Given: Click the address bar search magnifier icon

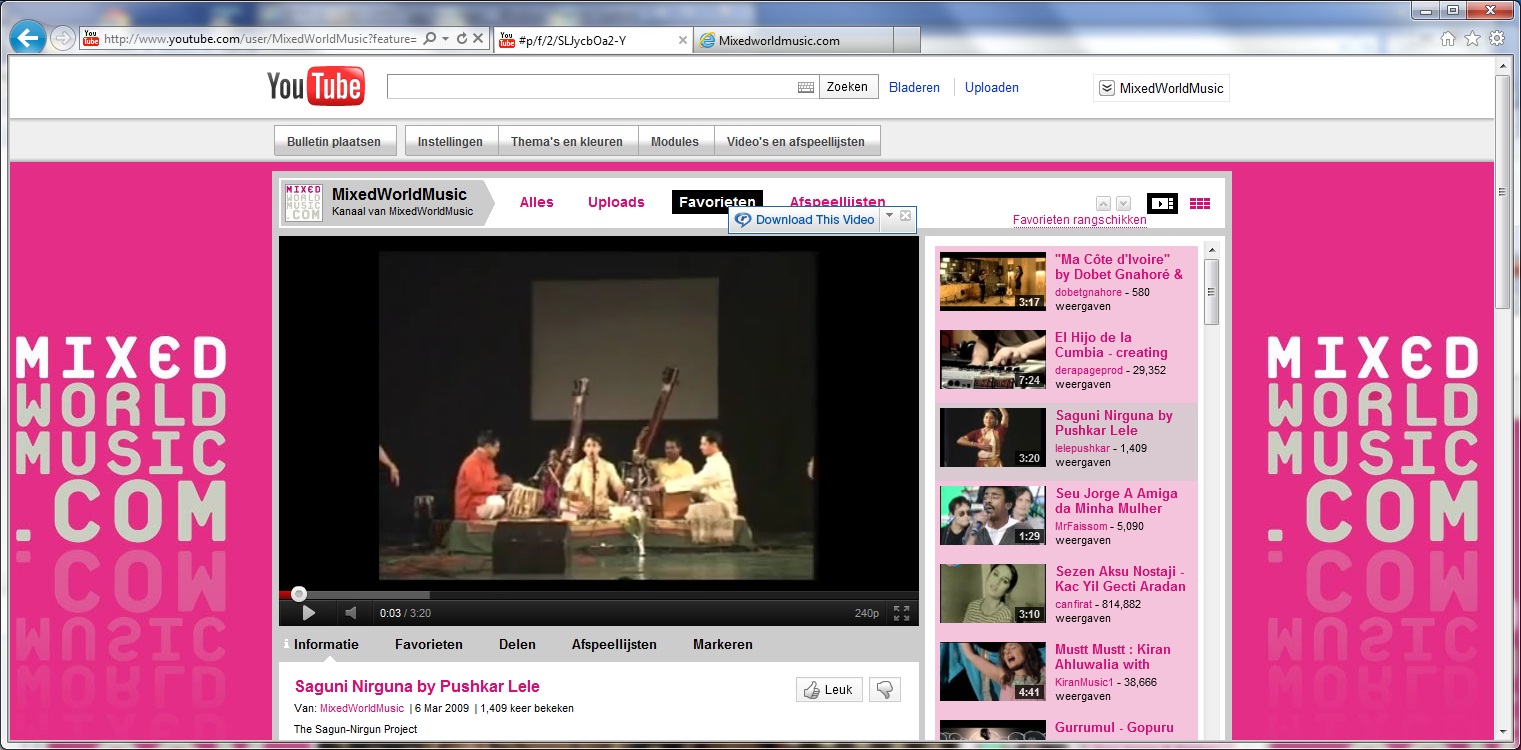Looking at the screenshot, I should click(430, 39).
